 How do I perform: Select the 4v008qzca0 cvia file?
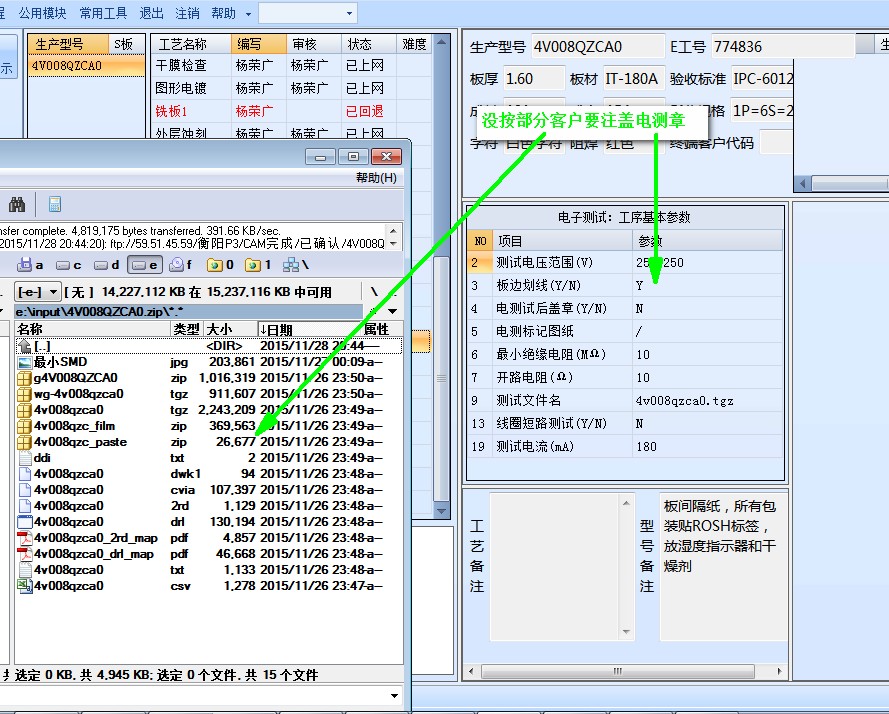pos(209,490)
